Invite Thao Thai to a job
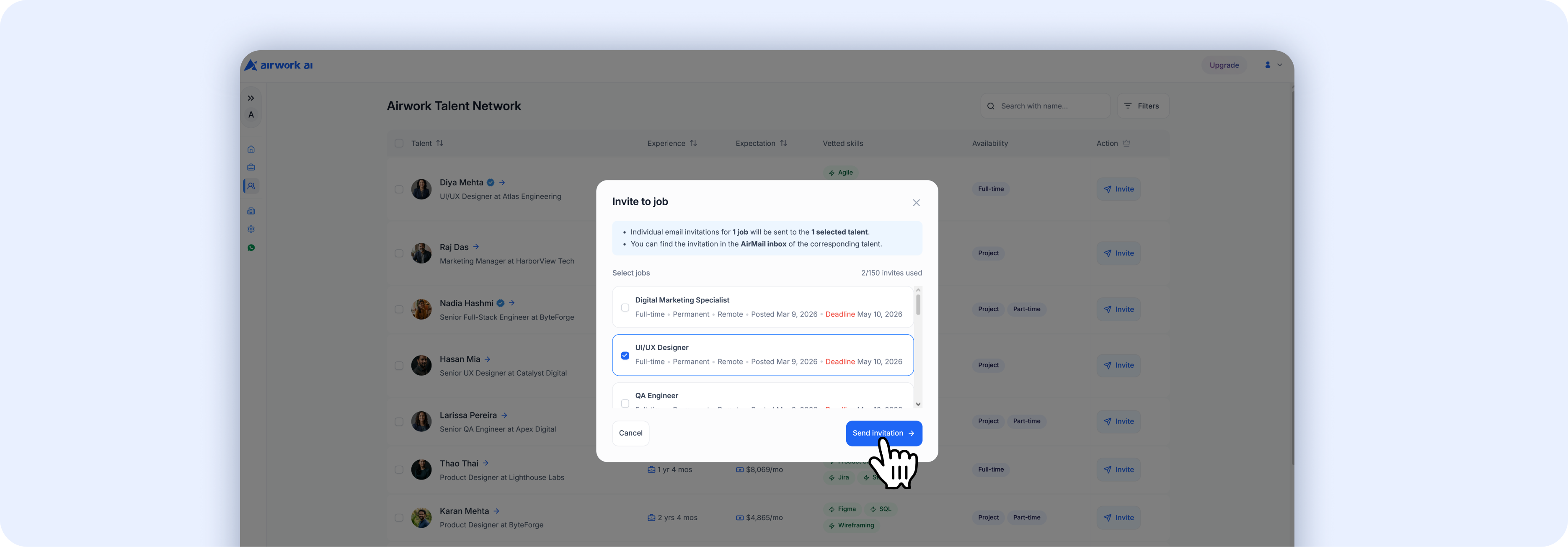Viewport: 1568px width, 547px height. click(1119, 470)
